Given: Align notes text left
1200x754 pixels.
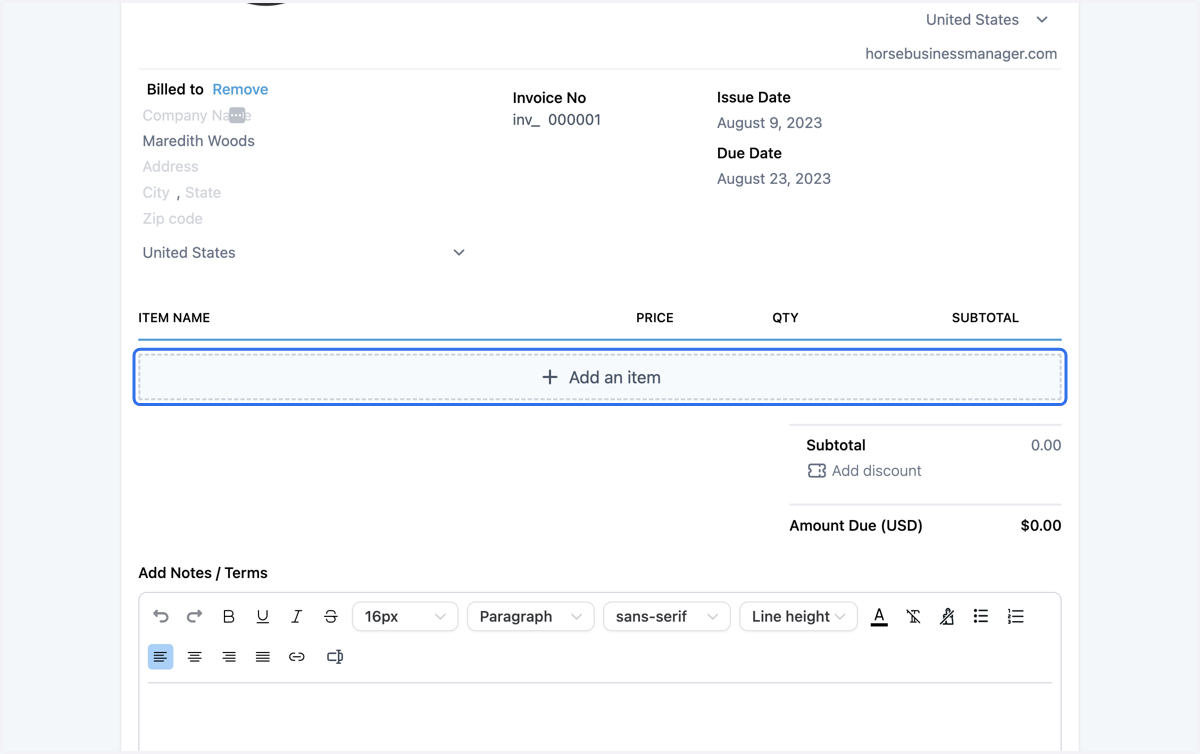Looking at the screenshot, I should pos(161,656).
